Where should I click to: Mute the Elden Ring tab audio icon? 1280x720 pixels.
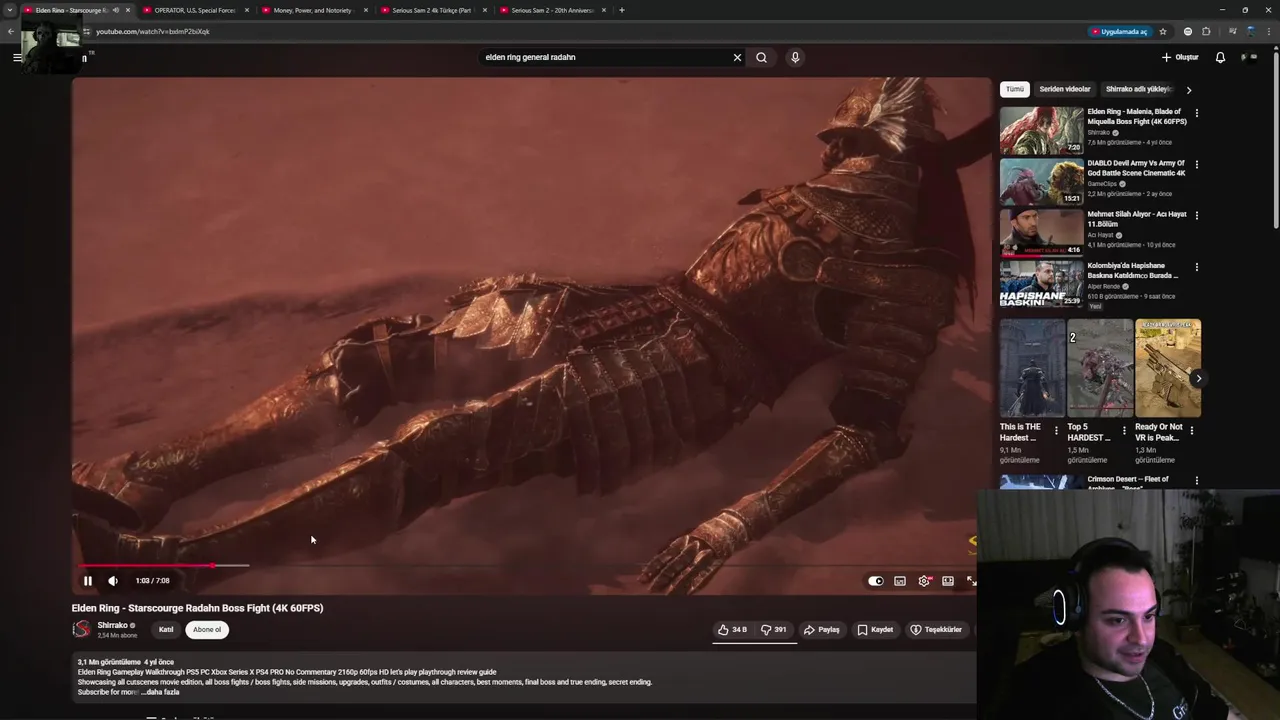point(115,10)
